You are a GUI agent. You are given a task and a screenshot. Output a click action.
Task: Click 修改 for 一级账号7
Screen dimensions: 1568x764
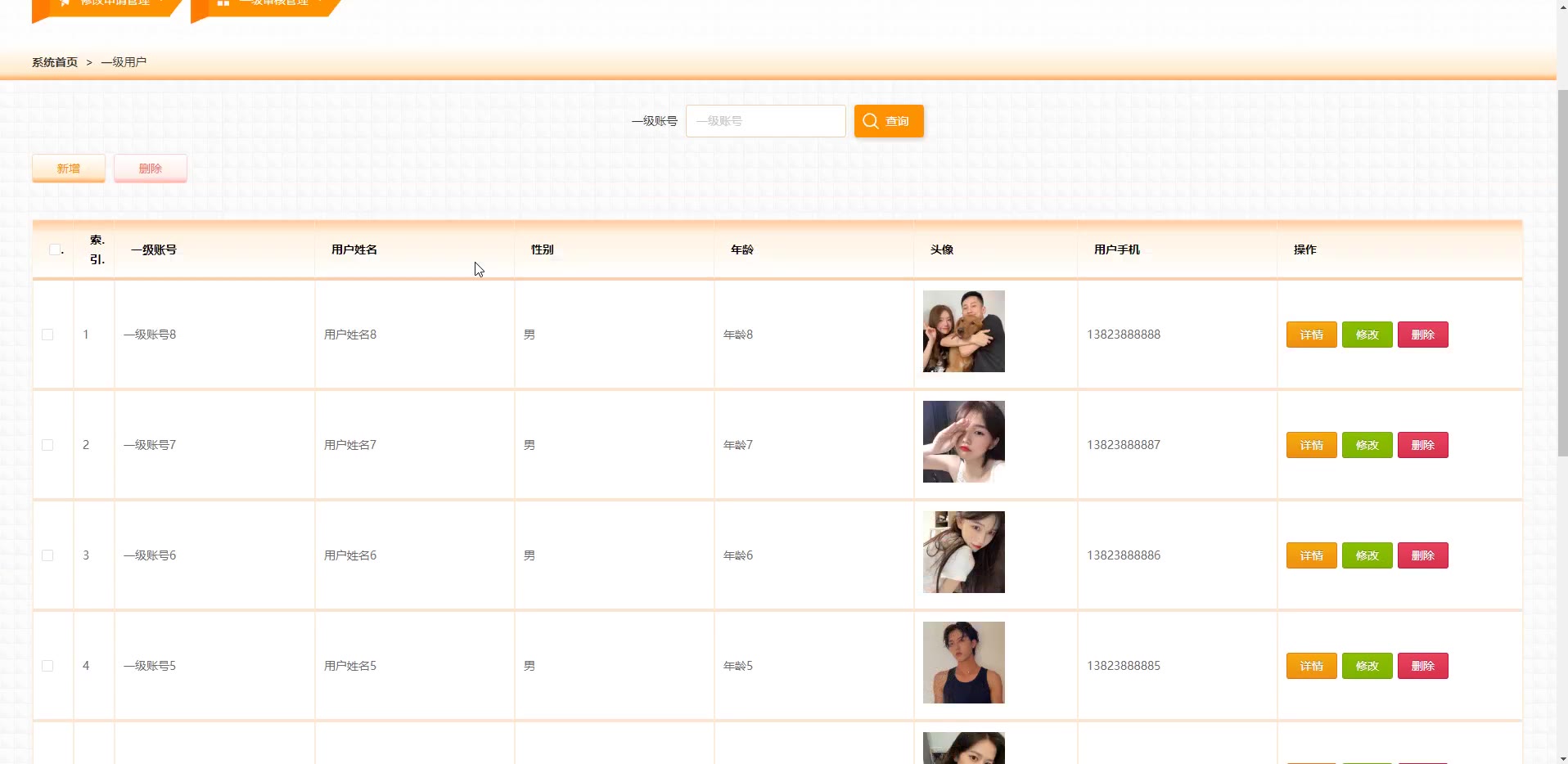pos(1367,445)
